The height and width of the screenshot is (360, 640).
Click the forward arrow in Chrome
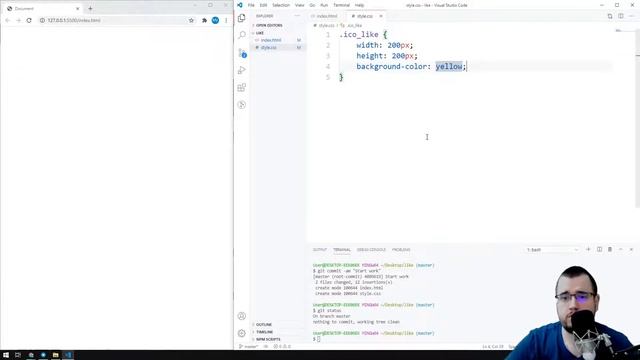pyautogui.click(x=18, y=20)
